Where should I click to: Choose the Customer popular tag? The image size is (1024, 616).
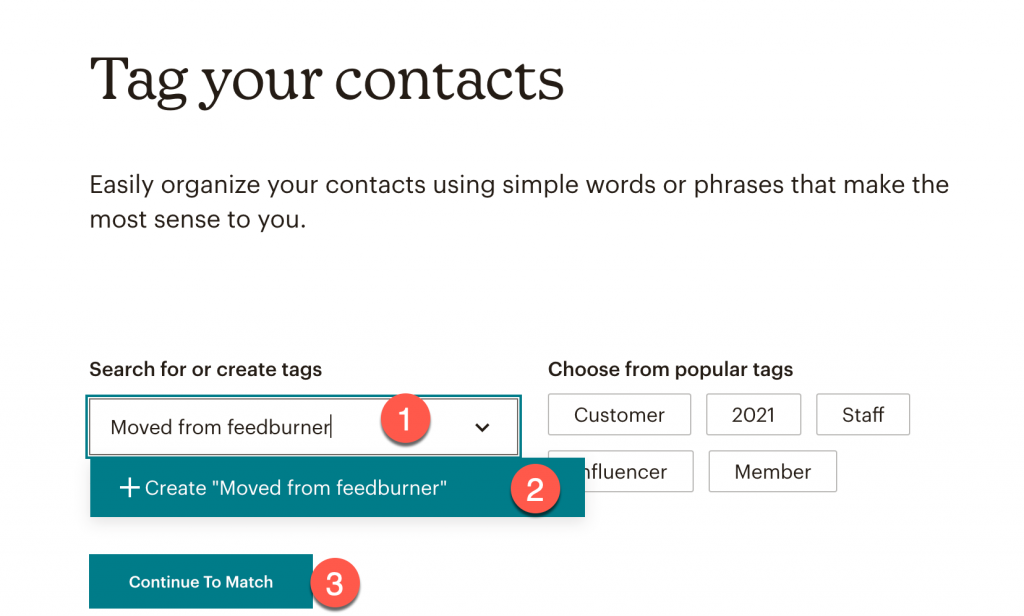point(619,414)
